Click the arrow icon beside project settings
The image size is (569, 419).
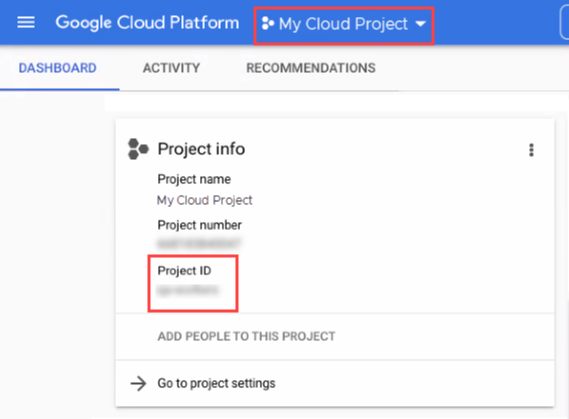pyautogui.click(x=138, y=383)
